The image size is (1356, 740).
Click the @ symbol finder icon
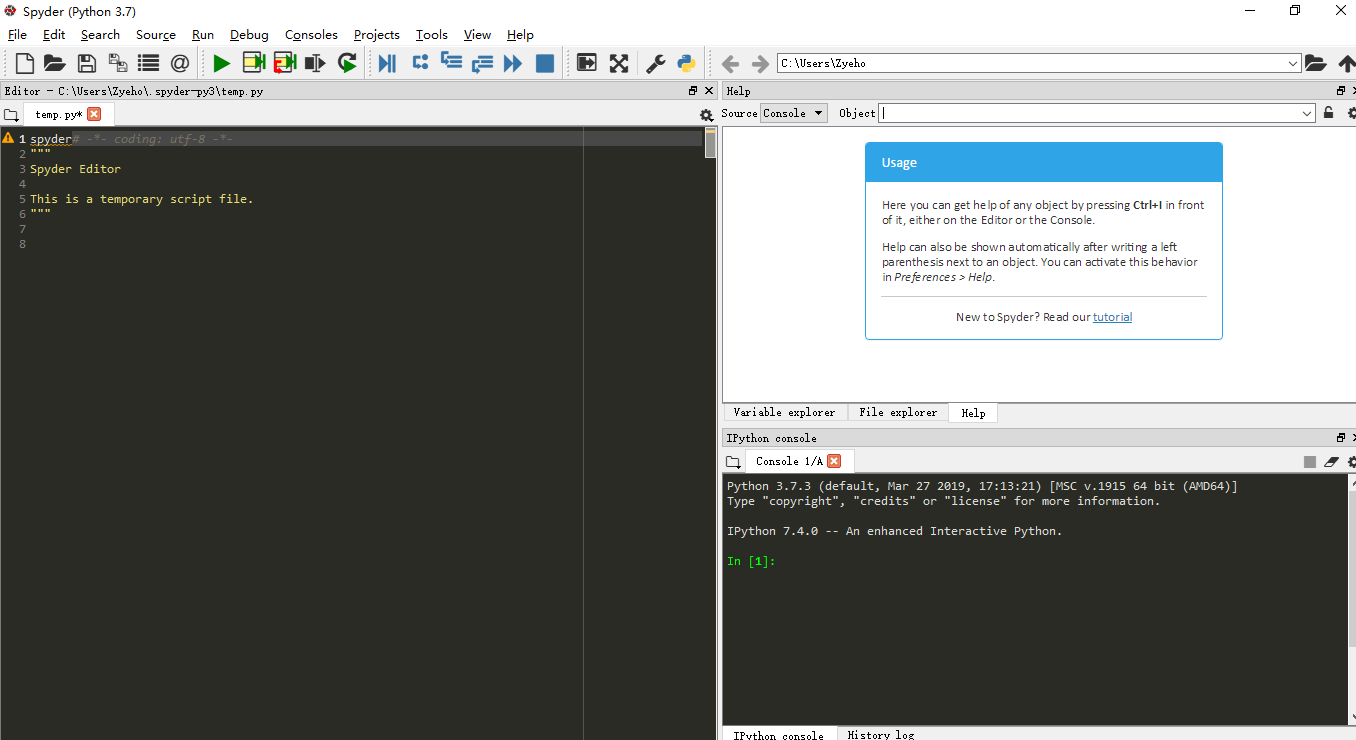(180, 64)
